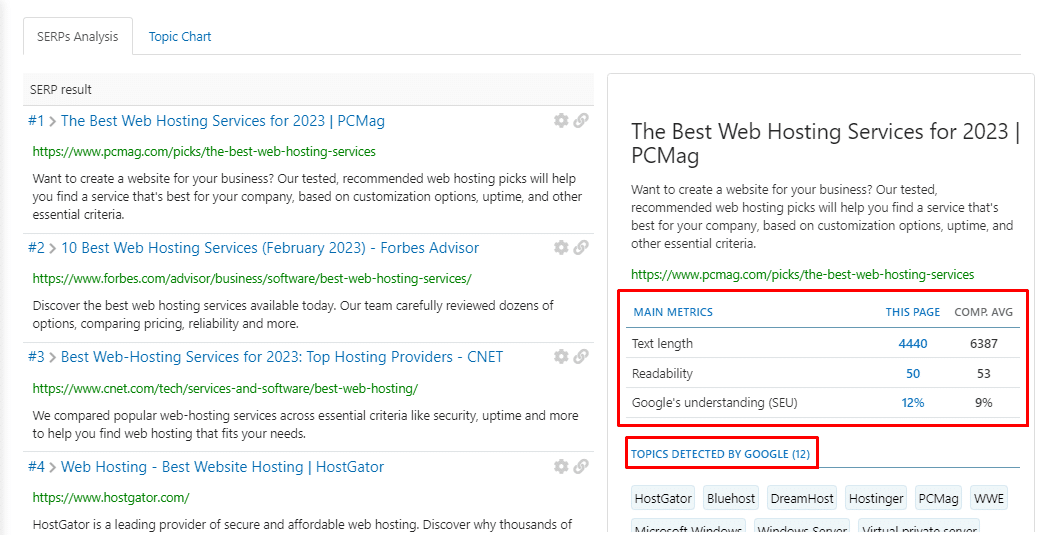Click link icon next to CNET result

(x=581, y=357)
